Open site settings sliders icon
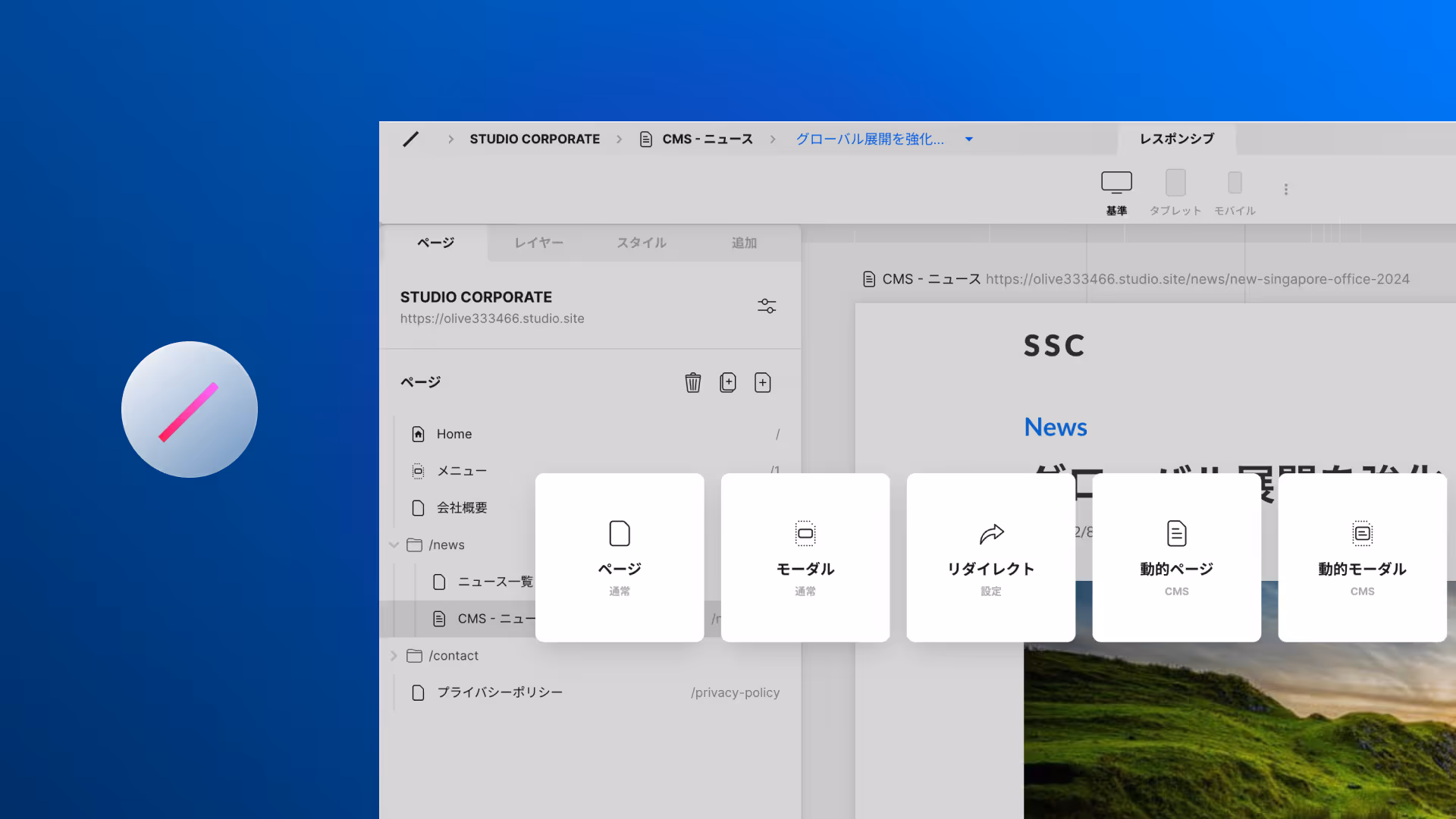The image size is (1456, 819). coord(767,306)
